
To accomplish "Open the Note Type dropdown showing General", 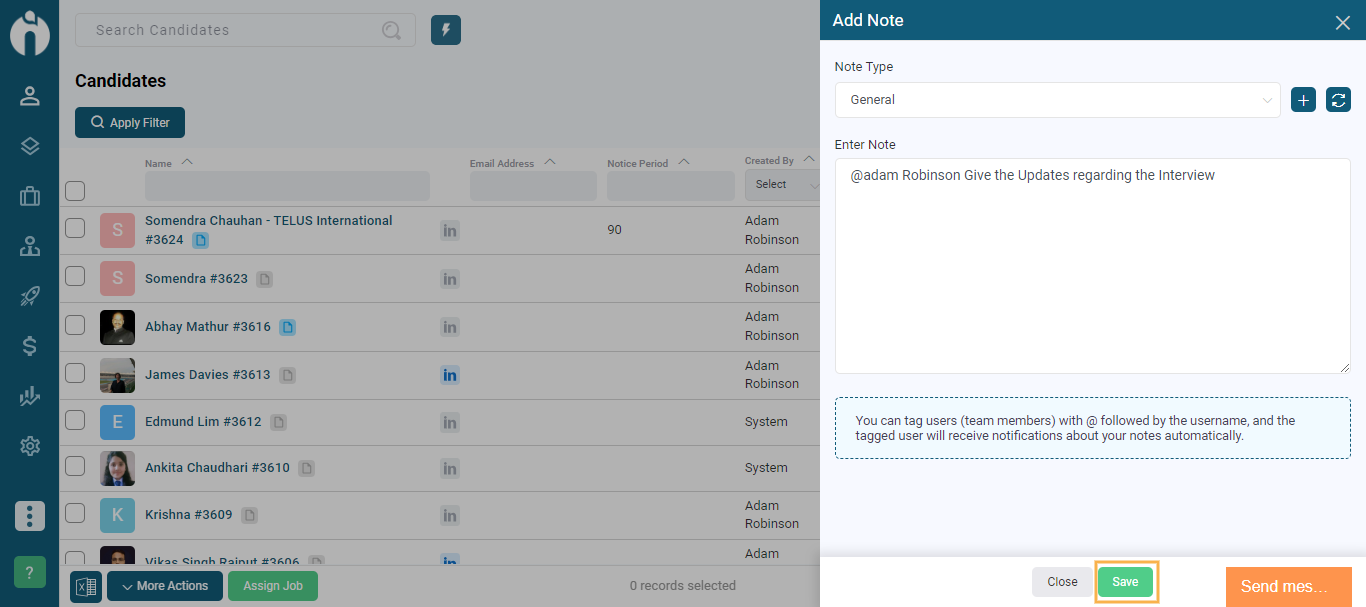I will click(1057, 100).
